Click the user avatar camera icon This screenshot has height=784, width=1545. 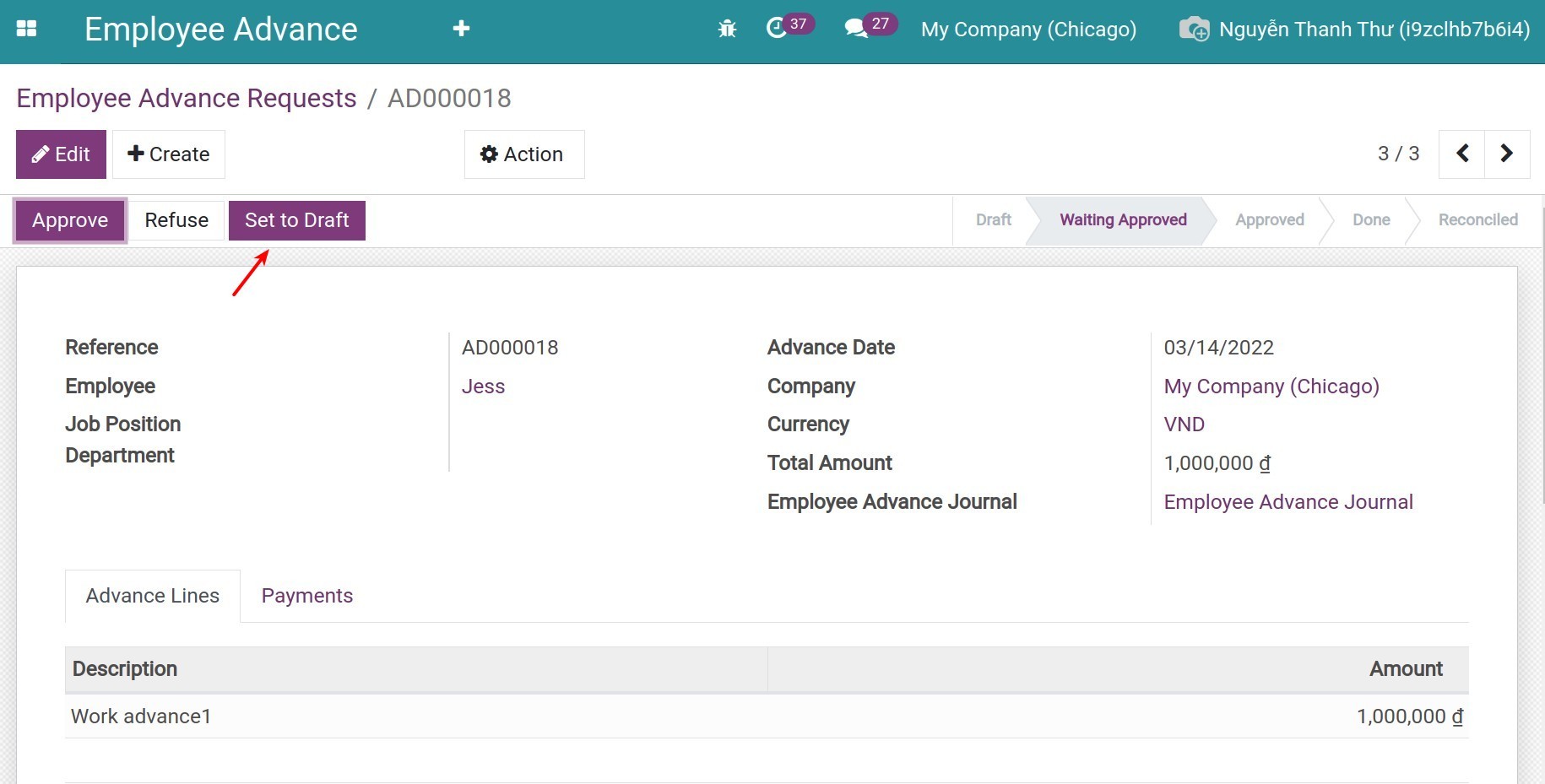pyautogui.click(x=1194, y=30)
